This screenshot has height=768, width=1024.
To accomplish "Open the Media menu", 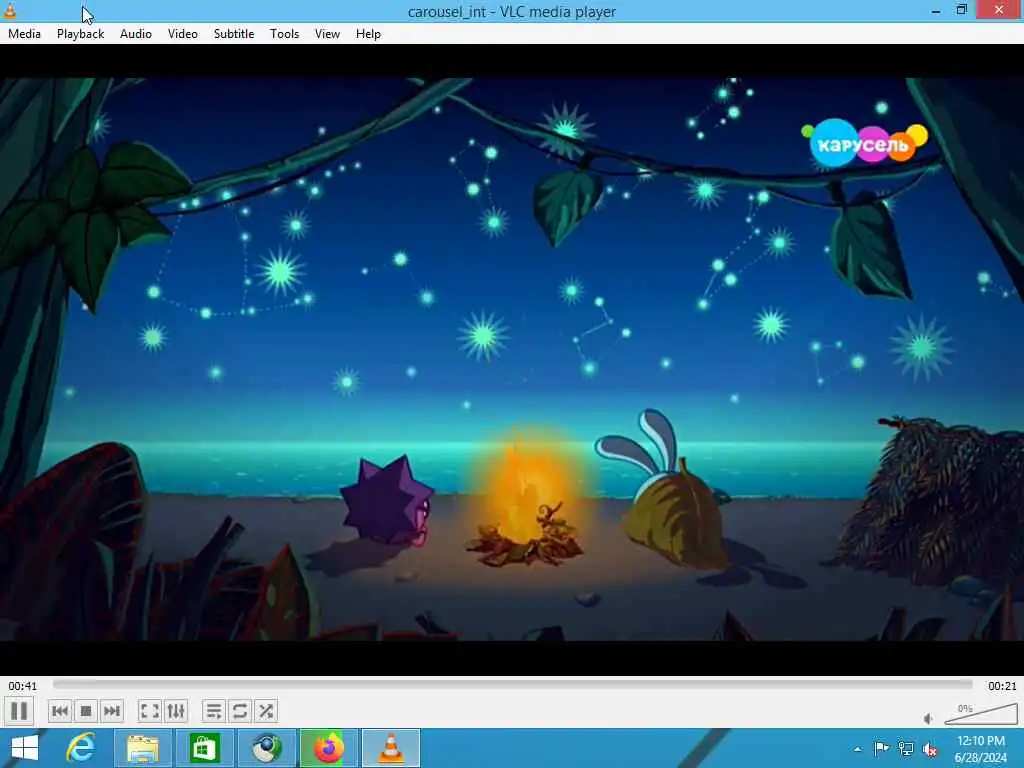I will point(24,34).
